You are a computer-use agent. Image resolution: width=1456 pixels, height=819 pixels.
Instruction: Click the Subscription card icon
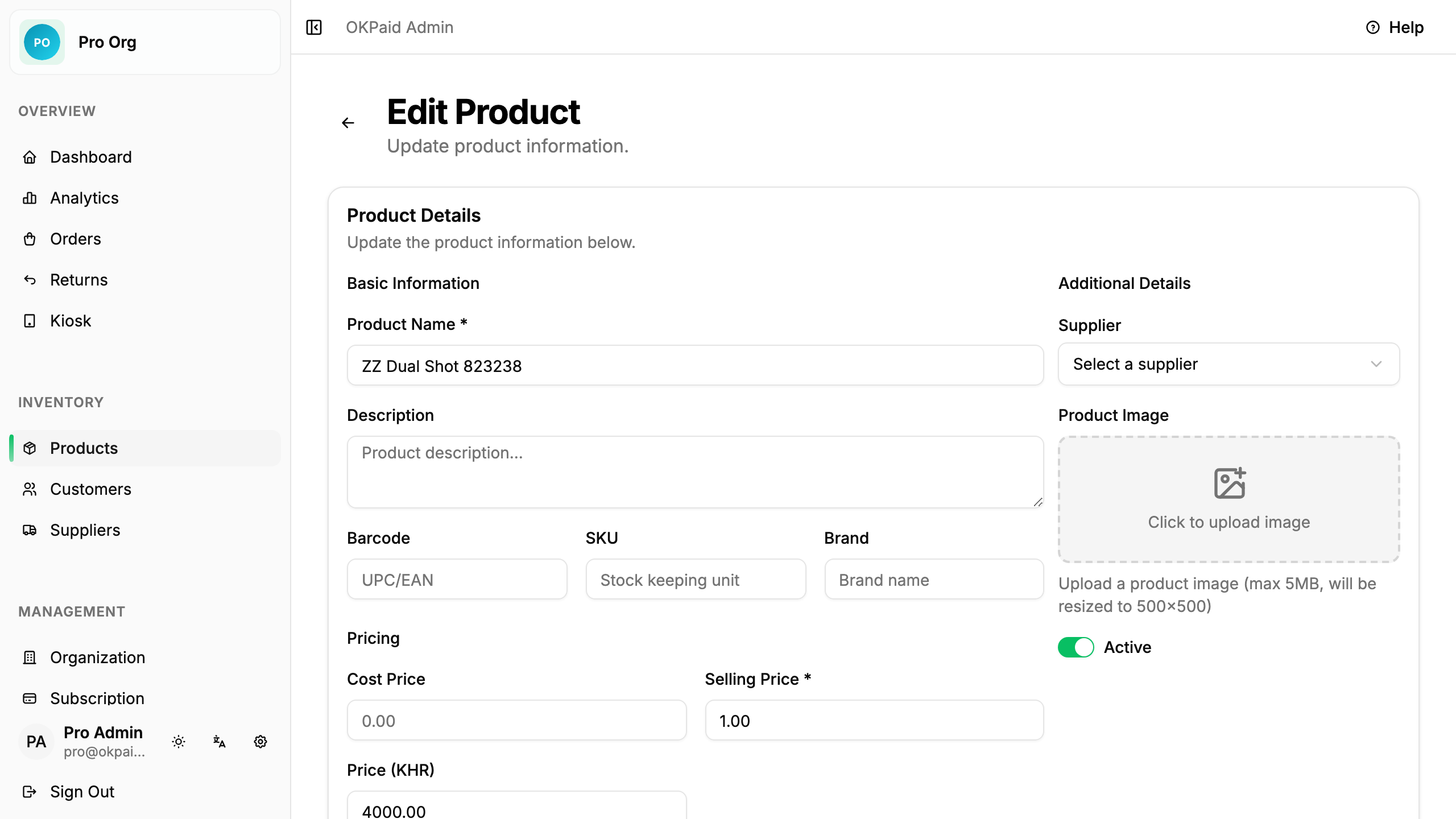pos(30,698)
